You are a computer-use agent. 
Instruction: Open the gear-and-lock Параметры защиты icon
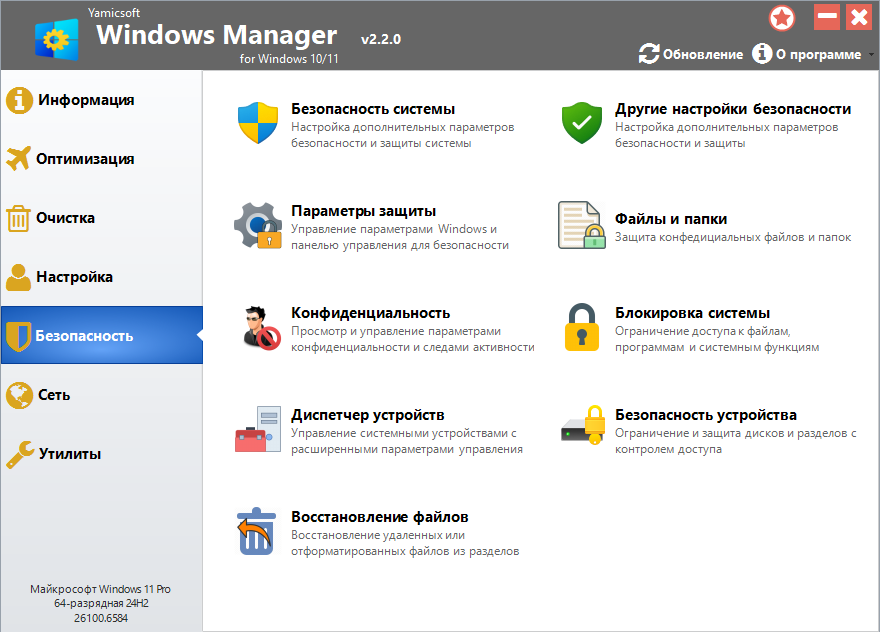(x=258, y=226)
